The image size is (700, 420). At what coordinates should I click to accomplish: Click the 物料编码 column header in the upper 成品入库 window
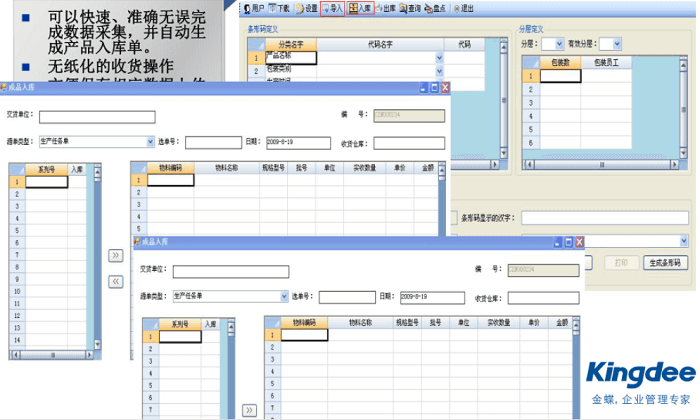coord(162,169)
